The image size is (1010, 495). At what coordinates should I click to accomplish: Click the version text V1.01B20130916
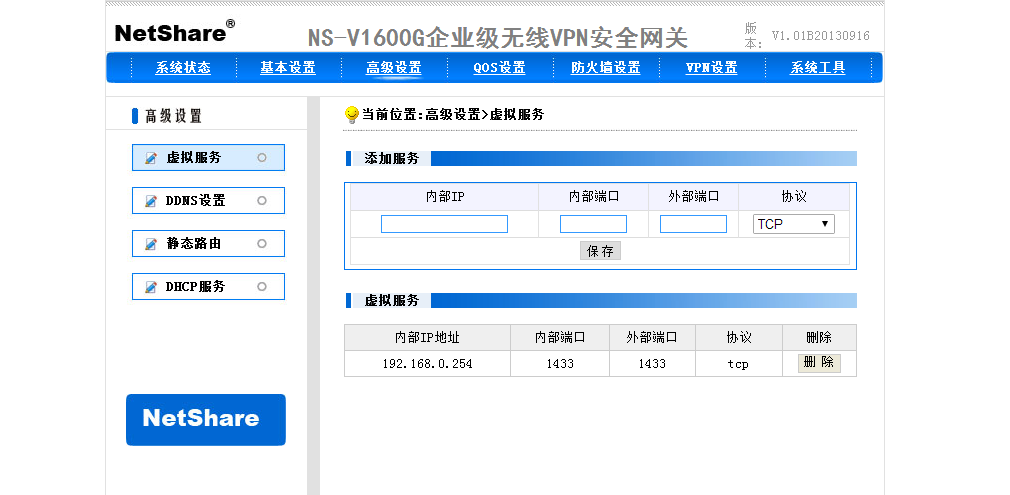click(x=821, y=35)
